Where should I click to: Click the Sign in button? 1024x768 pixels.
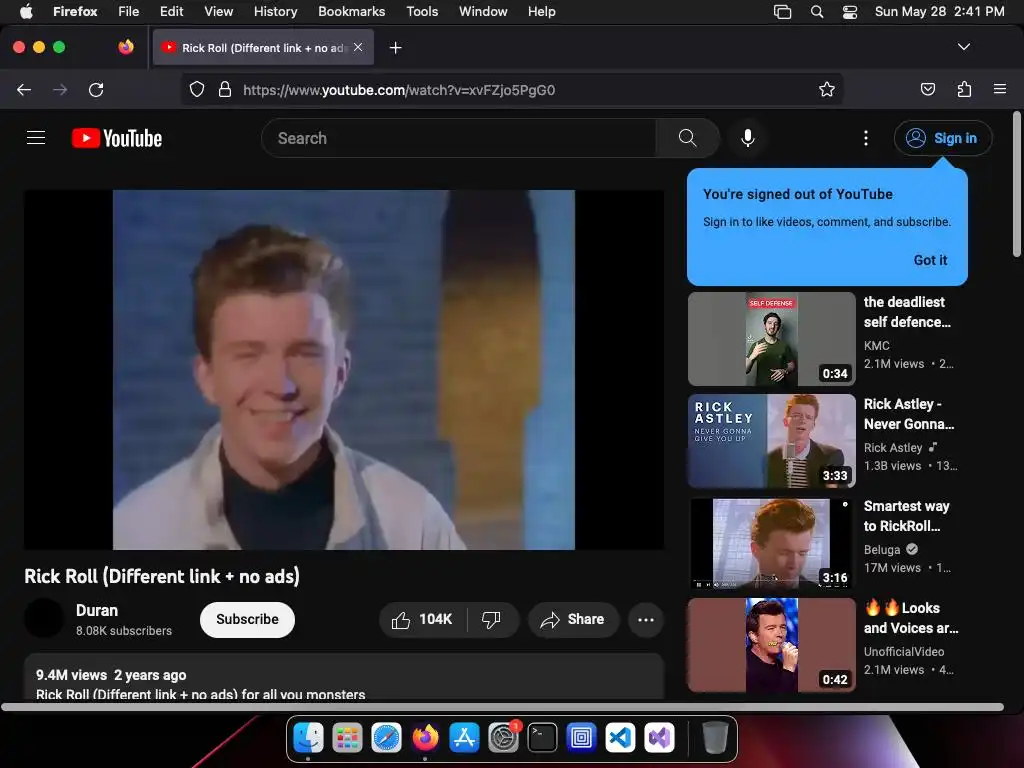942,138
